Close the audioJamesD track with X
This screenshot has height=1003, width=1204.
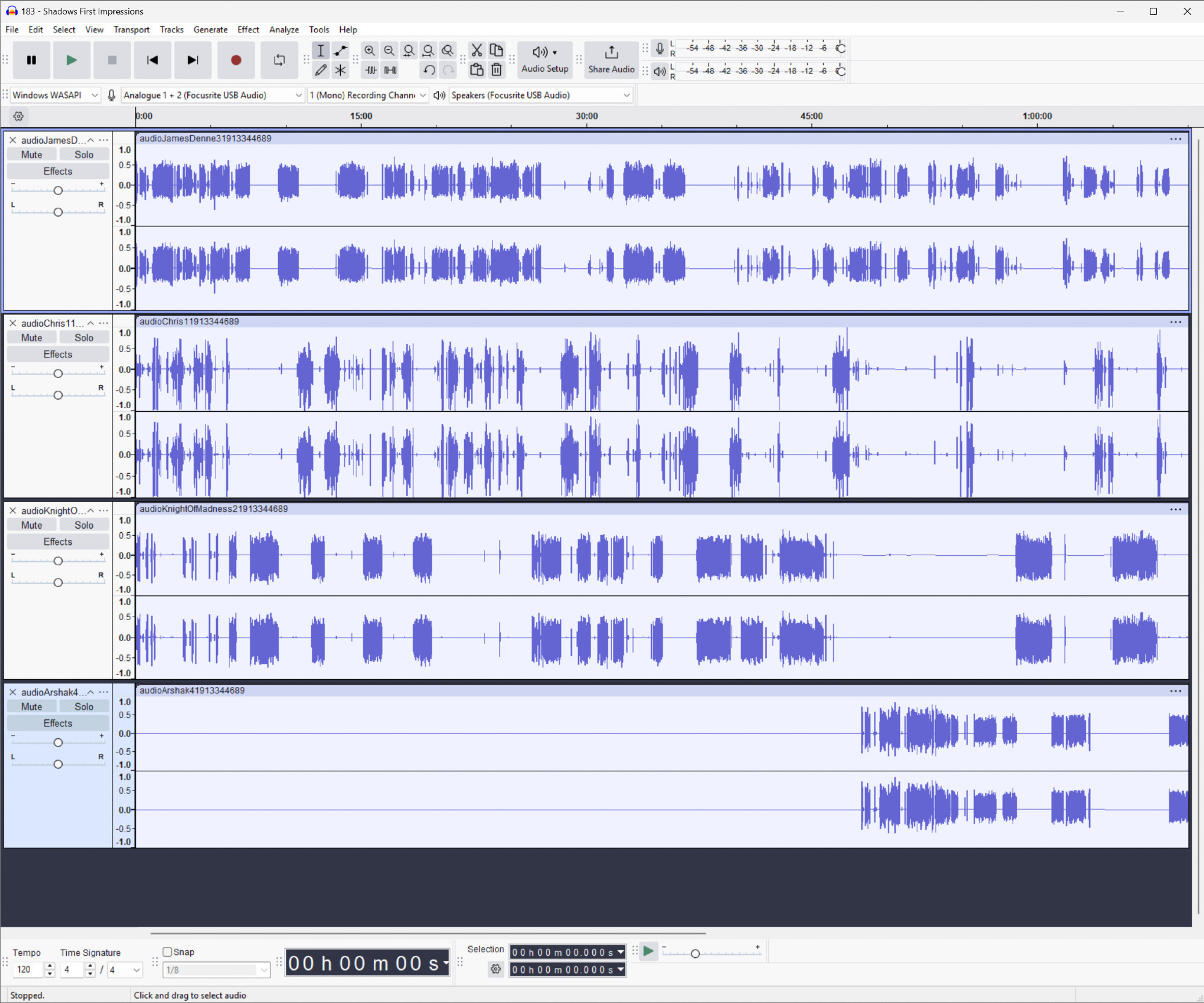click(x=13, y=140)
